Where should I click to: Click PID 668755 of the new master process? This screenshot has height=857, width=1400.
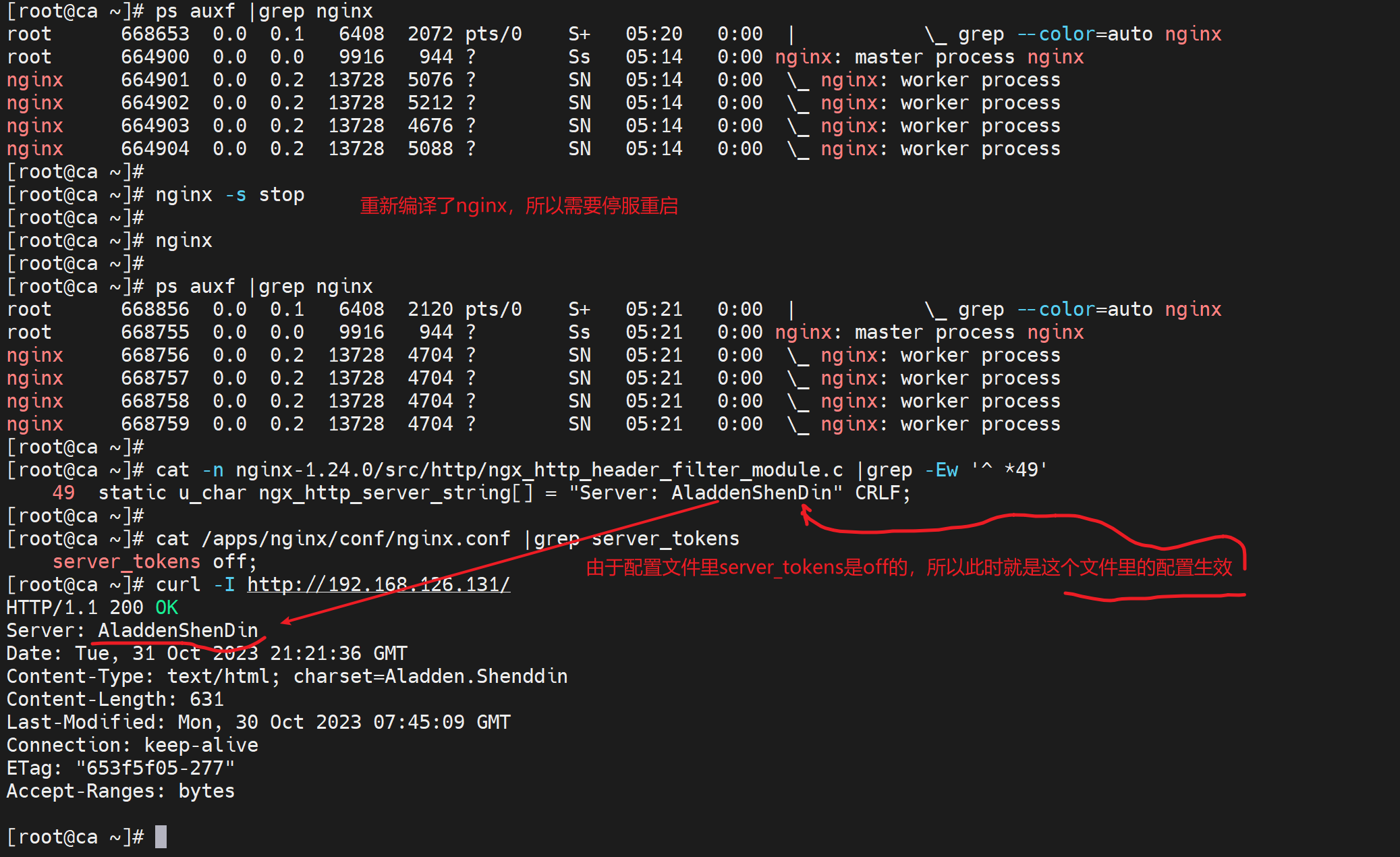tap(155, 332)
